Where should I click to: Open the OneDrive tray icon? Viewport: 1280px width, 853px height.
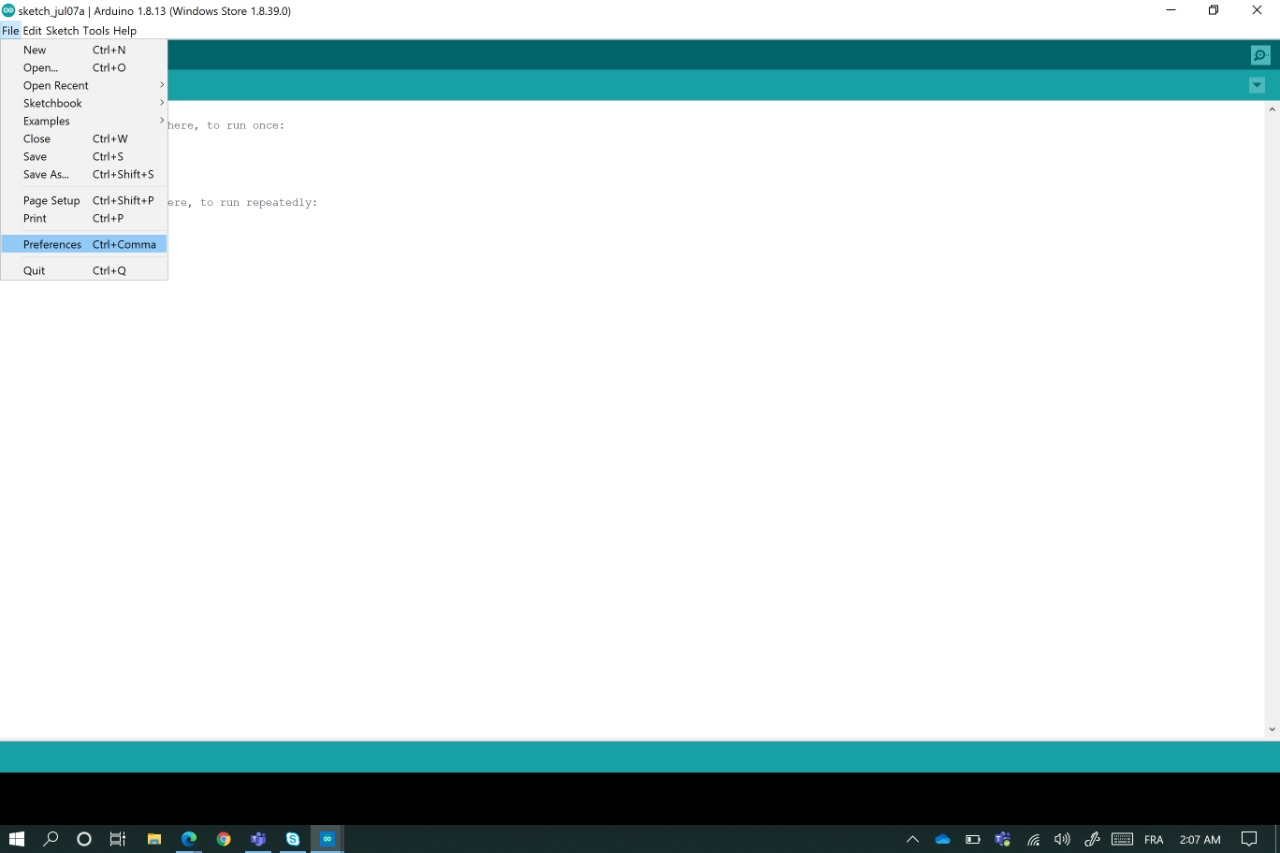click(942, 839)
